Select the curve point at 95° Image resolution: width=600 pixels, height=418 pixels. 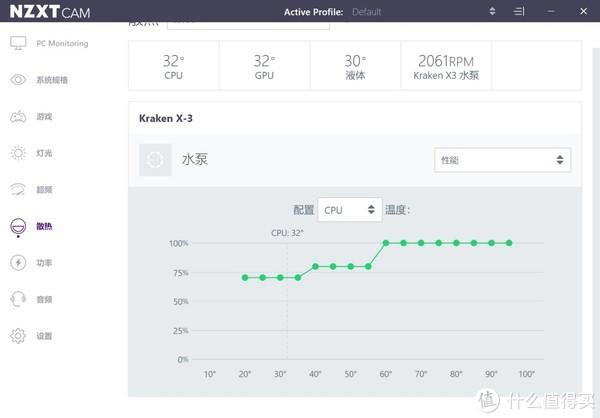click(509, 243)
